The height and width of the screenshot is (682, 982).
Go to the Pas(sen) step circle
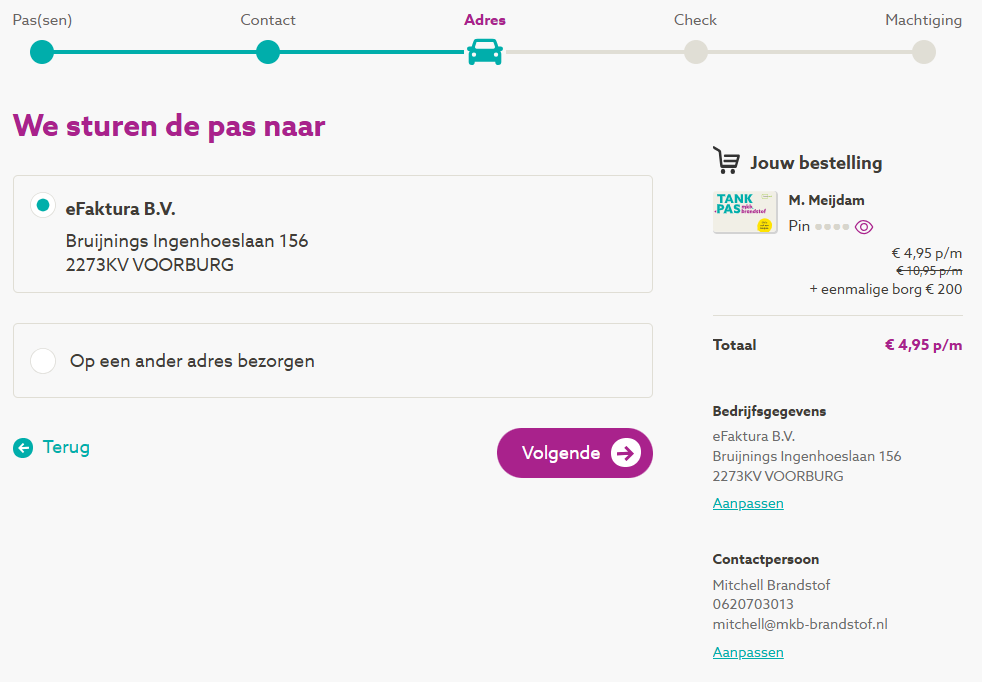point(41,52)
